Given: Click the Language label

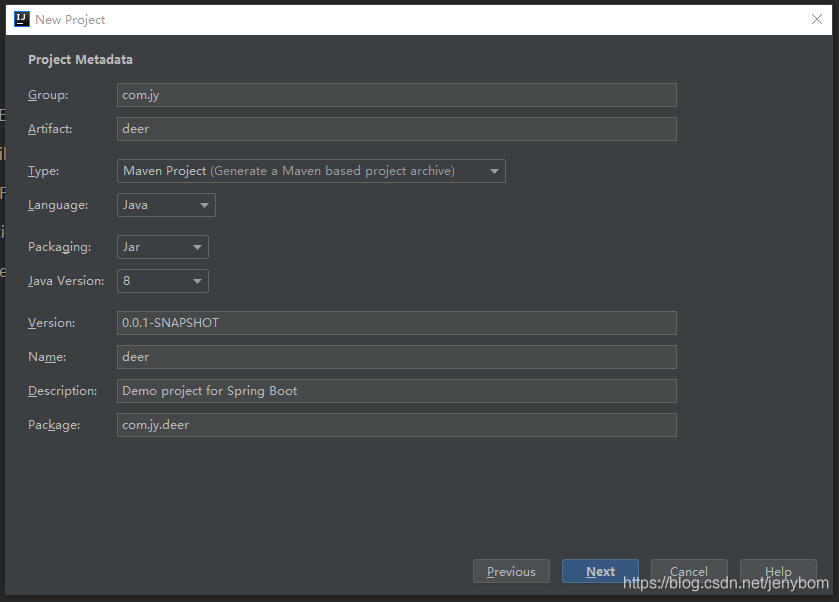Looking at the screenshot, I should 58,205.
